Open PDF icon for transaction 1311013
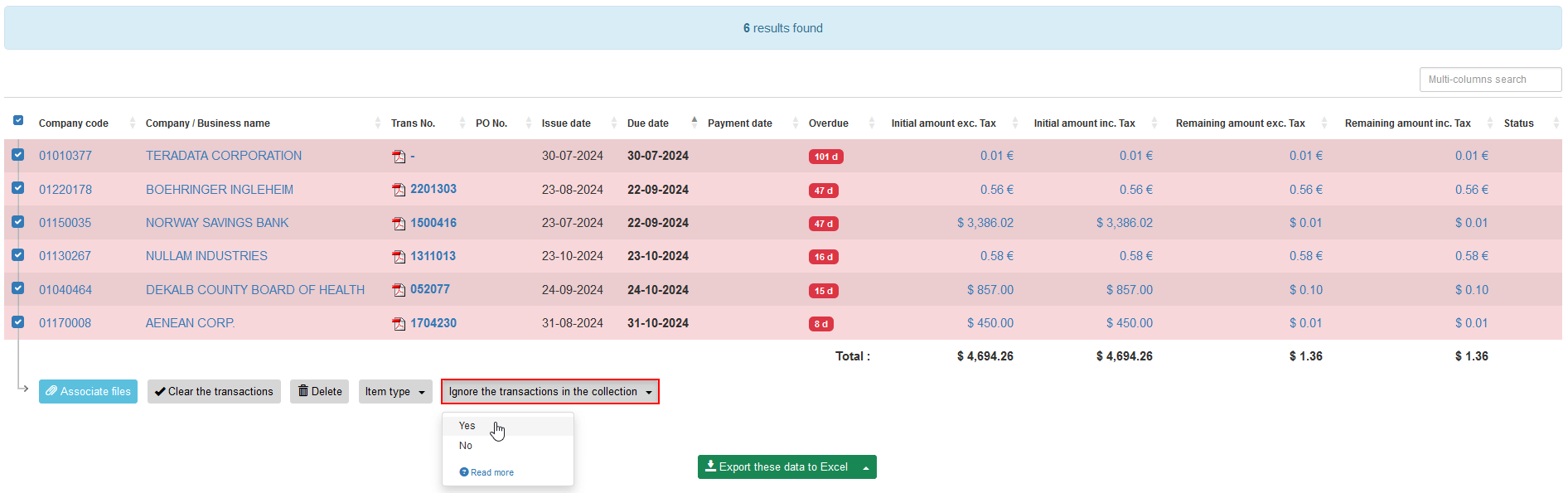Viewport: 1568px width, 493px height. tap(399, 257)
